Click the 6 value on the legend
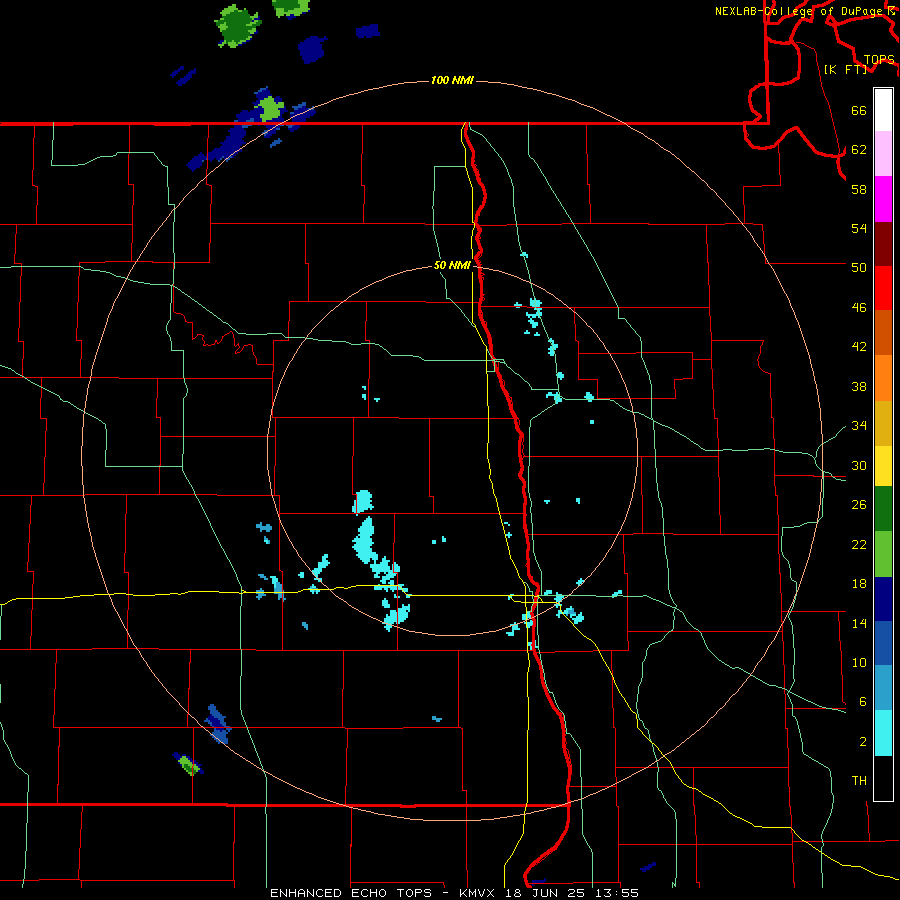The image size is (900, 900). coord(863,701)
